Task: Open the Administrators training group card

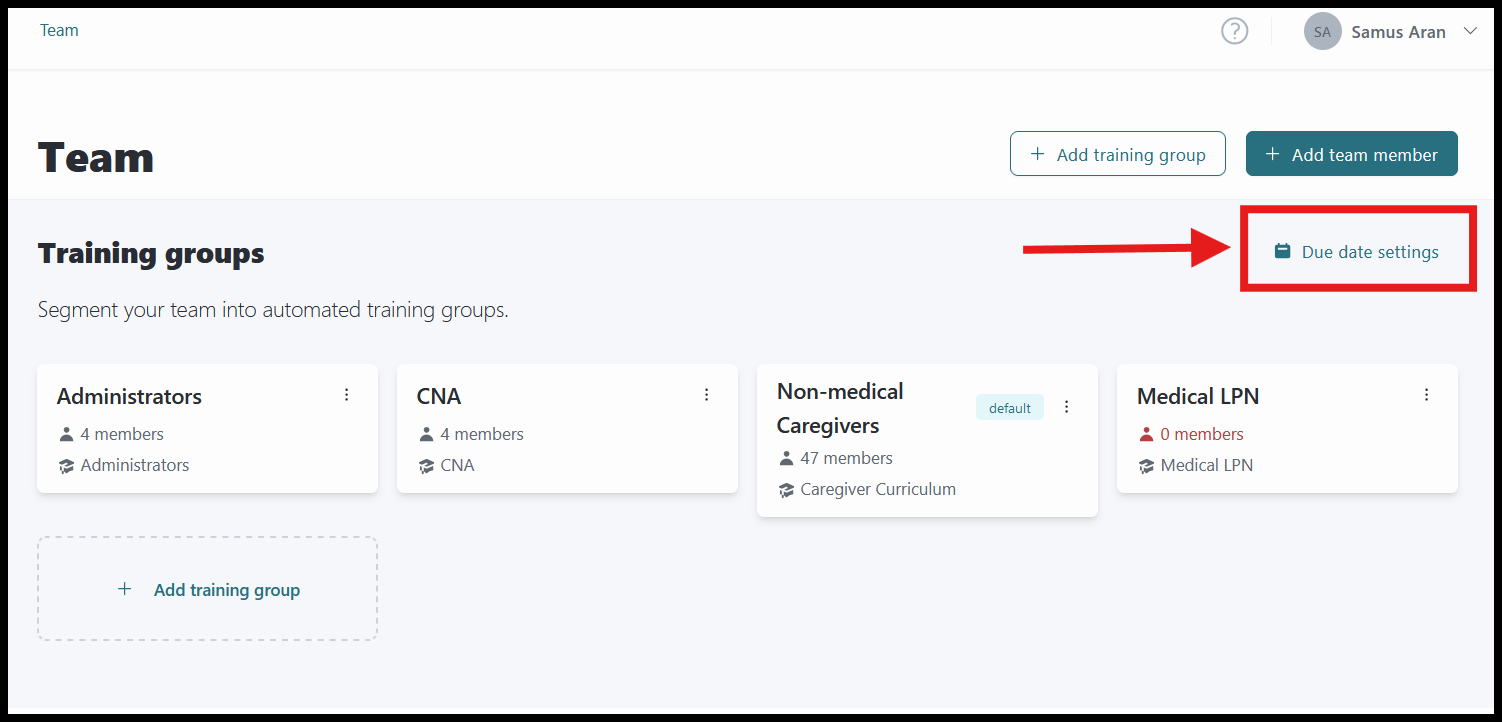Action: [x=208, y=428]
